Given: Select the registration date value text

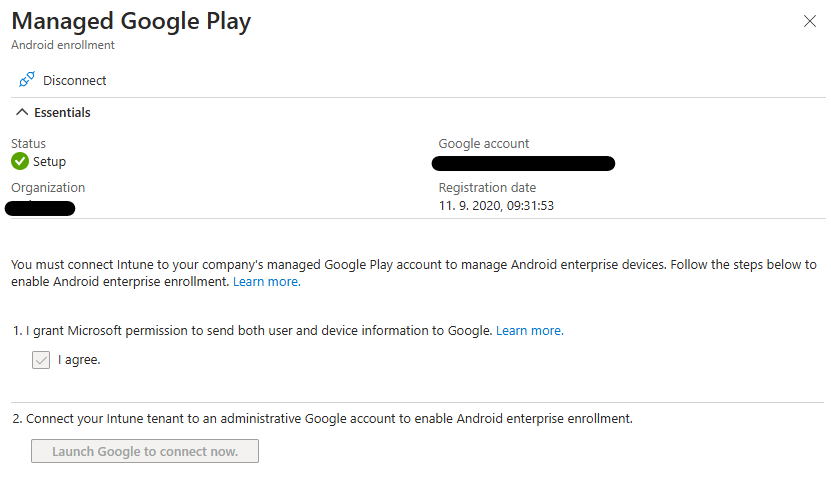Looking at the screenshot, I should [496, 206].
